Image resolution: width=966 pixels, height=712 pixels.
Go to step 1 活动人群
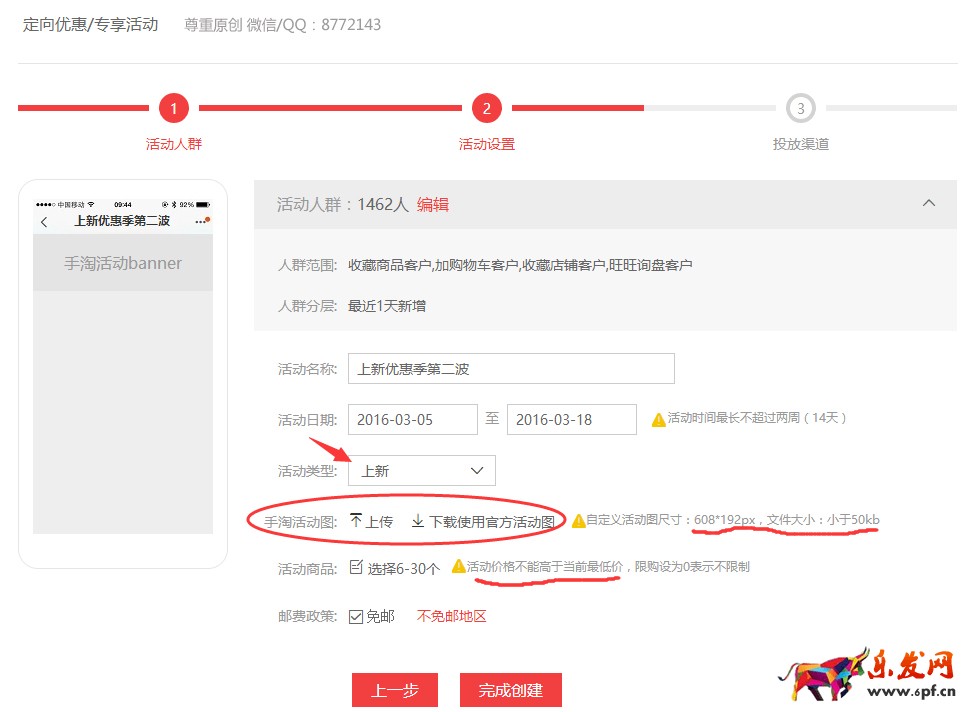click(174, 109)
